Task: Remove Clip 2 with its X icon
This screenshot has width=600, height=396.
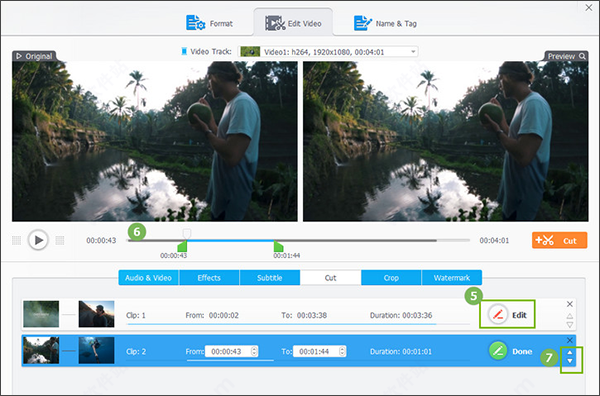Action: tap(570, 340)
